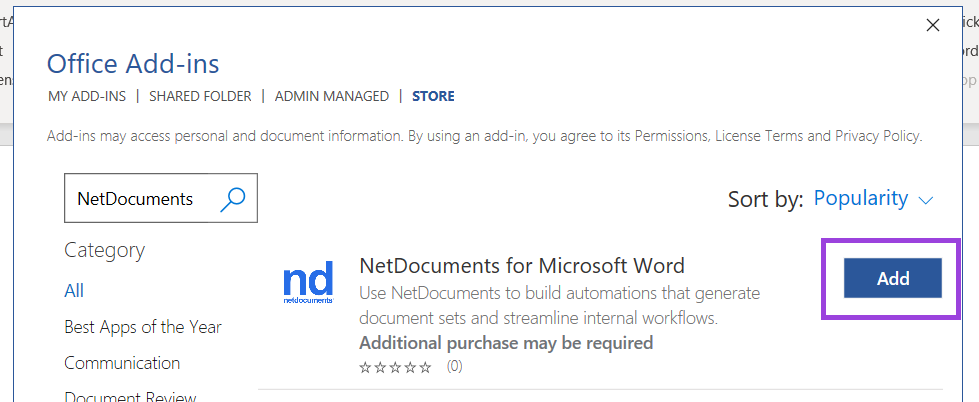Open NetDocuments for Microsoft Word title

522,266
